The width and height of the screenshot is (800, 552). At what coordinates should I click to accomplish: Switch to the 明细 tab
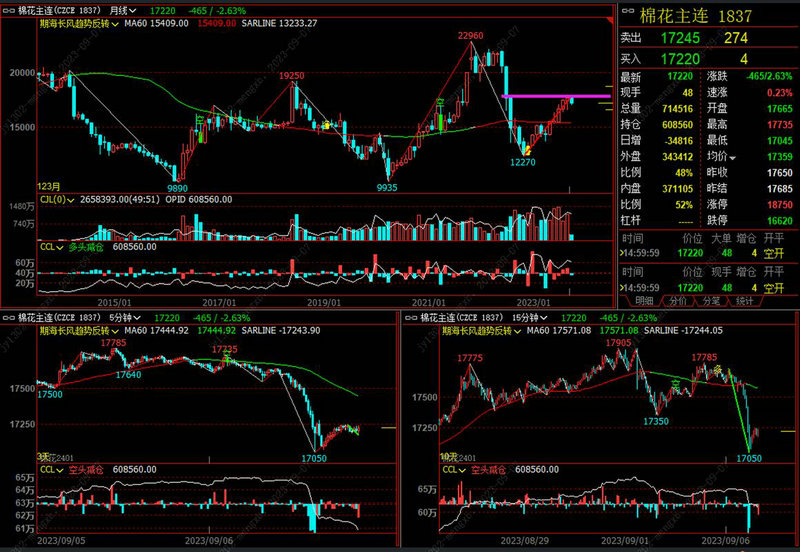click(643, 300)
